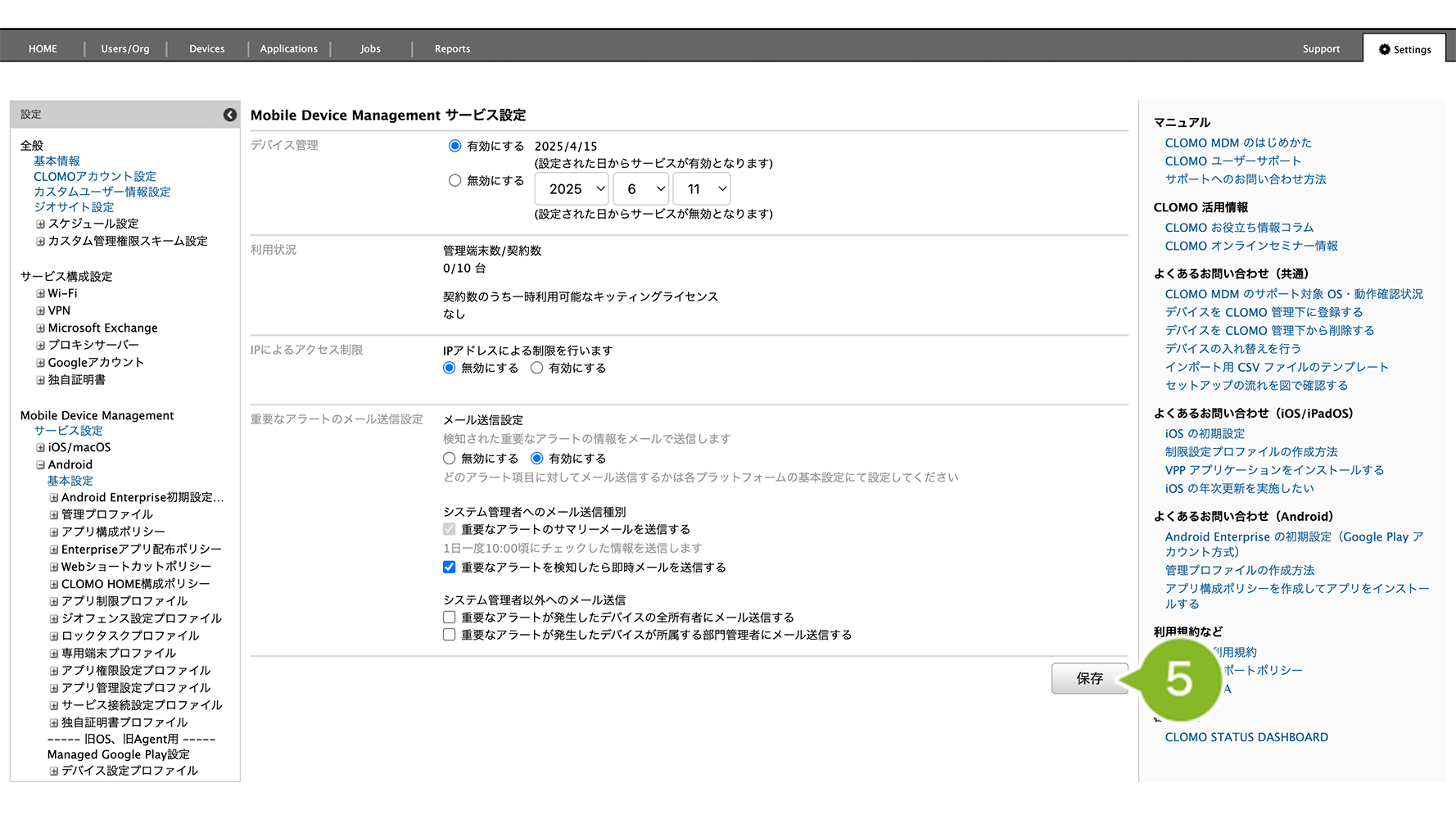This screenshot has width=1456, height=819.
Task: Uncheck 重要なアラートを検知したら即時メール checkbox
Action: tap(449, 567)
